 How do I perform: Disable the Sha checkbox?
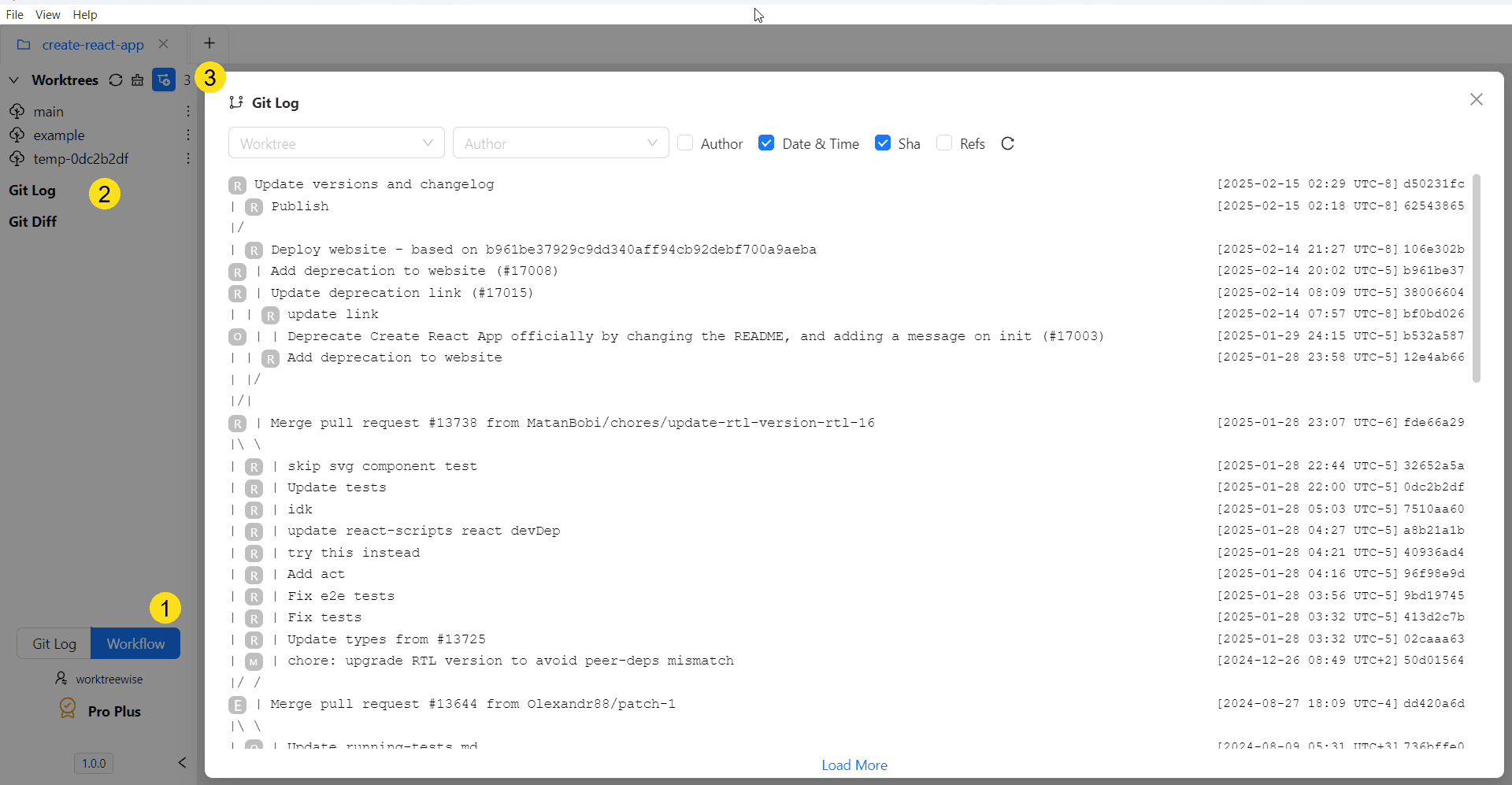pyautogui.click(x=883, y=143)
